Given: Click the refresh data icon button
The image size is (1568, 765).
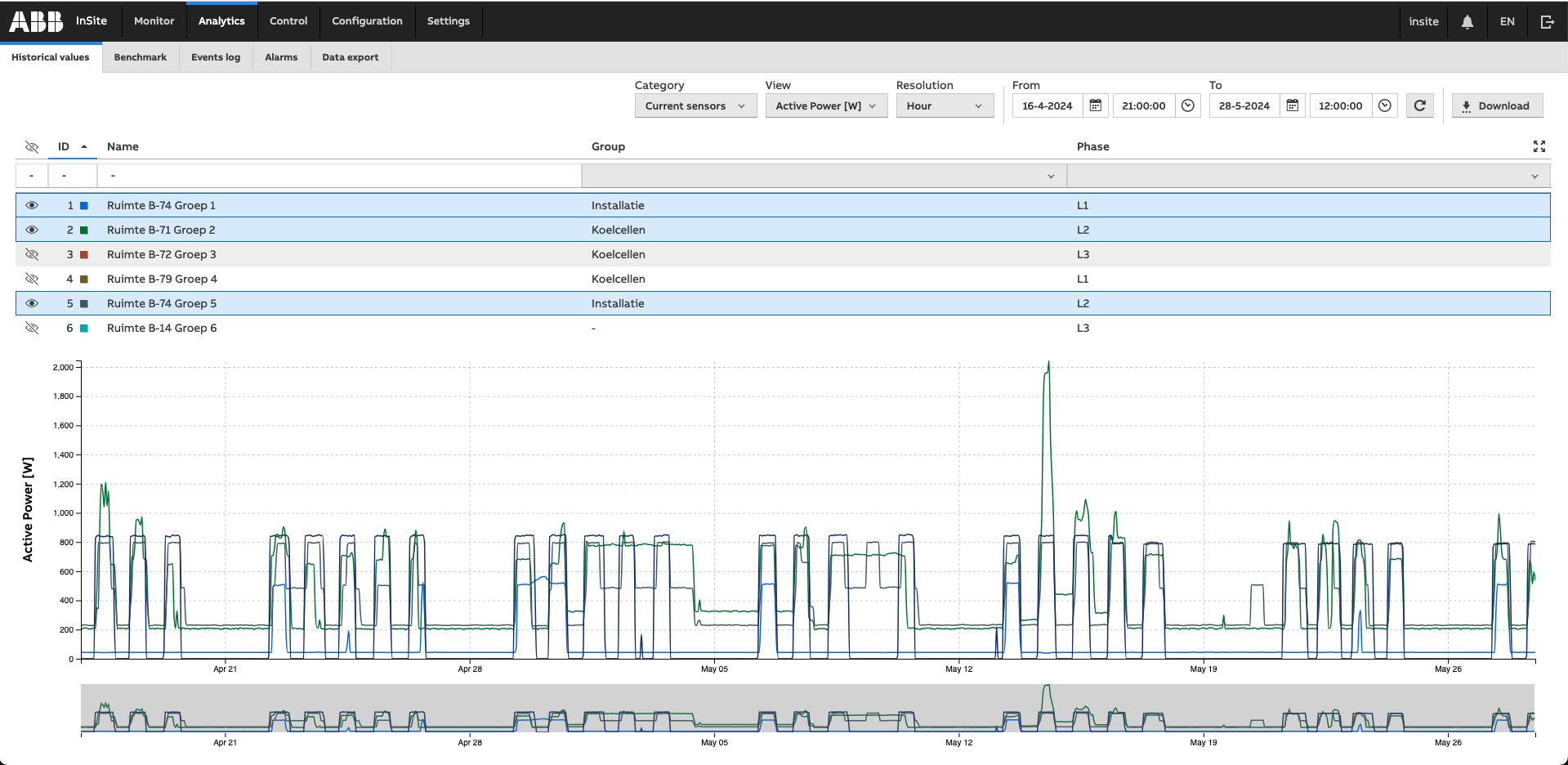Looking at the screenshot, I should click(1419, 105).
